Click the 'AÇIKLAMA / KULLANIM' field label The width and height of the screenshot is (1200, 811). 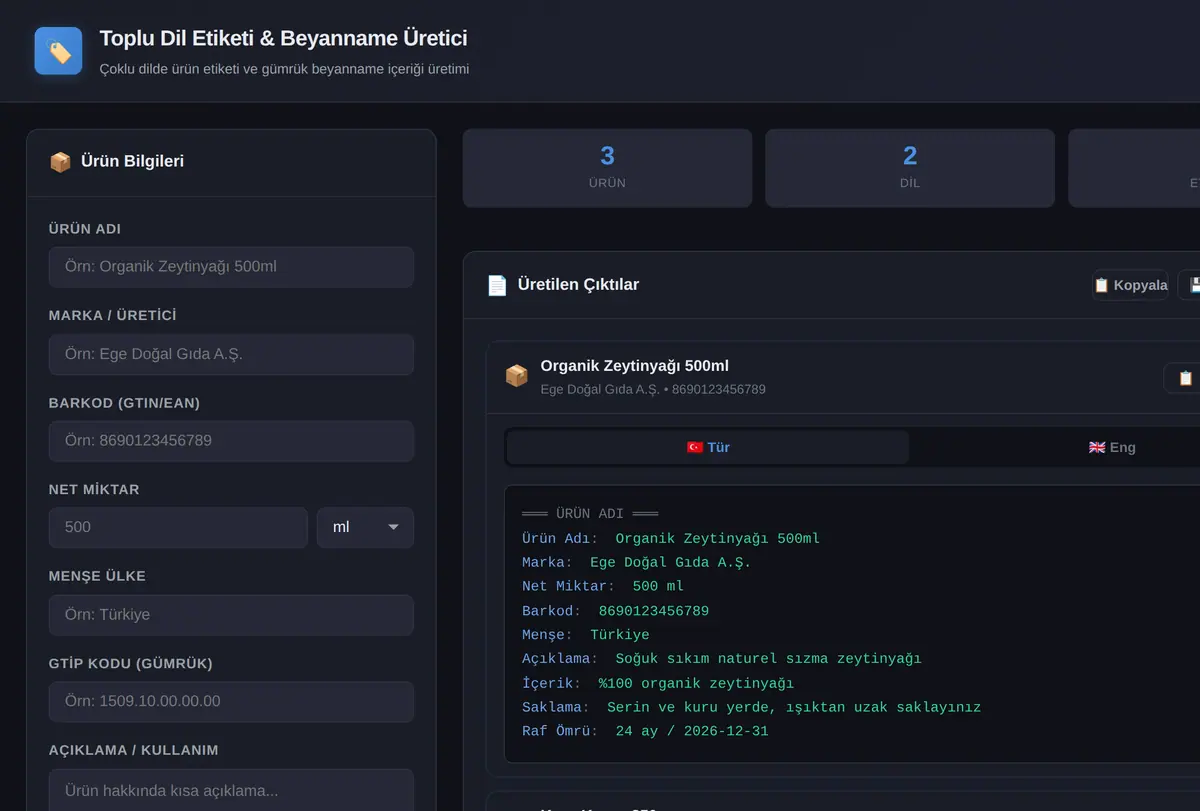click(134, 751)
